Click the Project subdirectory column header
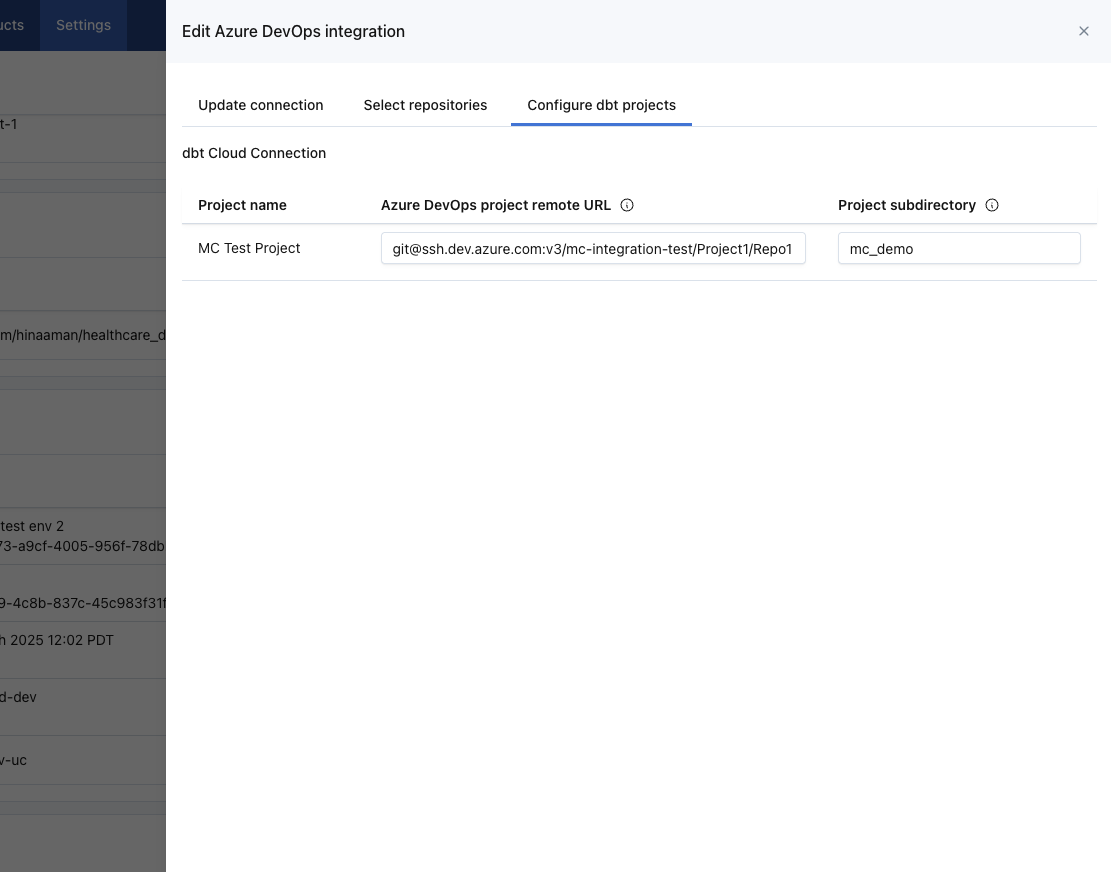This screenshot has height=872, width=1111. pos(907,205)
